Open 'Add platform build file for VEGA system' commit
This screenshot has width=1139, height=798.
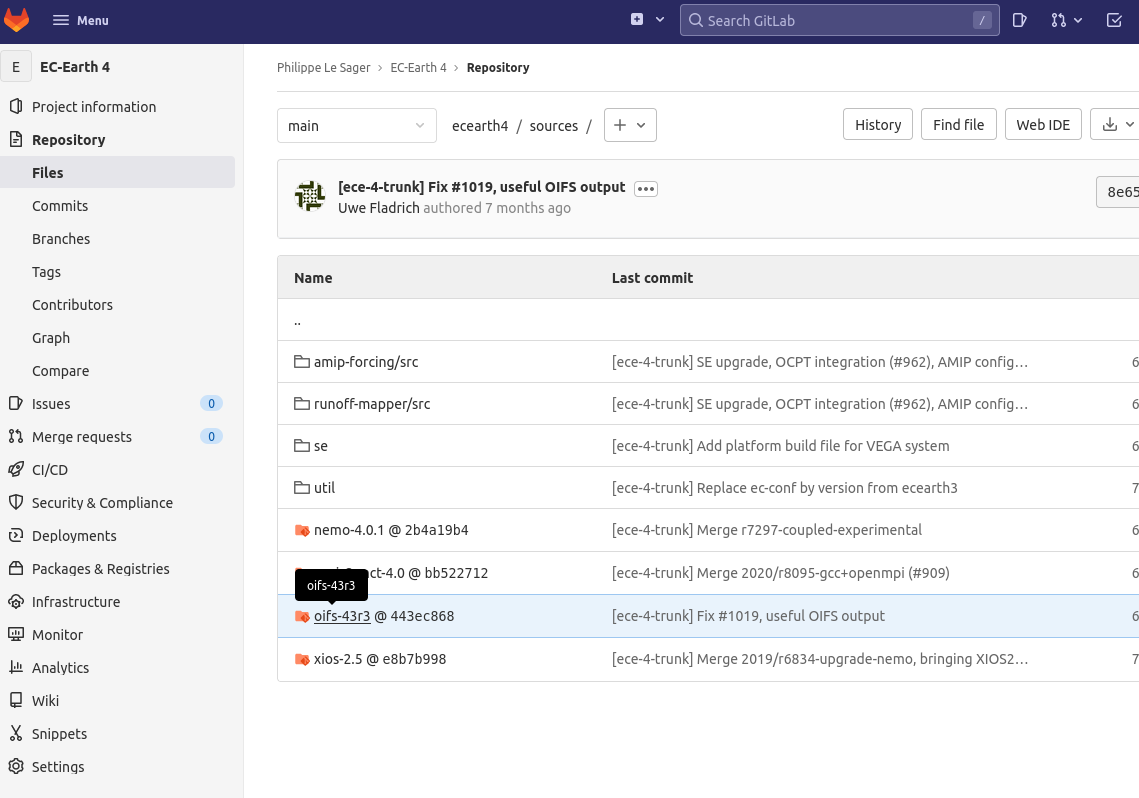point(780,446)
